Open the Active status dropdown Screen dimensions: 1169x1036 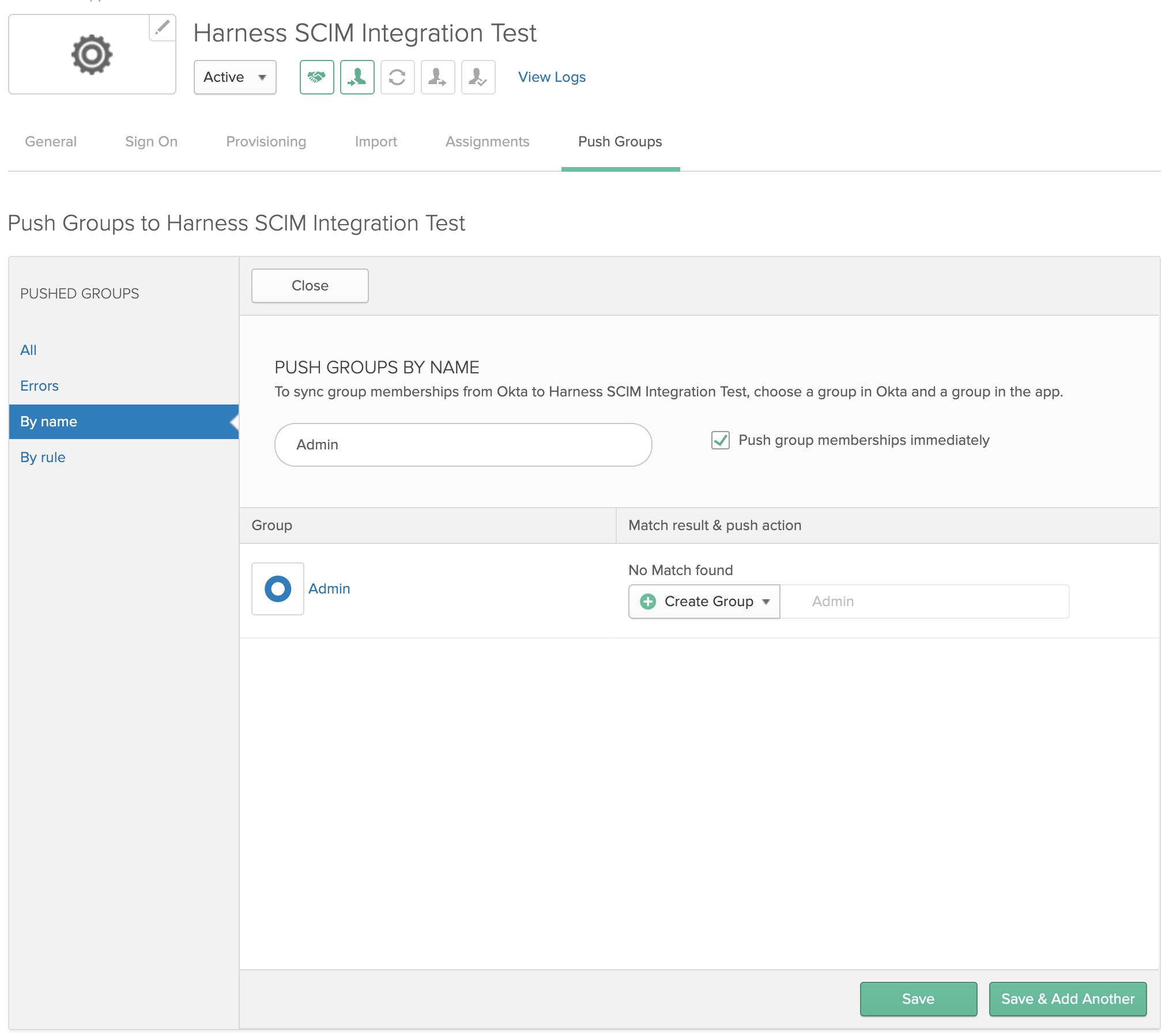coord(235,77)
